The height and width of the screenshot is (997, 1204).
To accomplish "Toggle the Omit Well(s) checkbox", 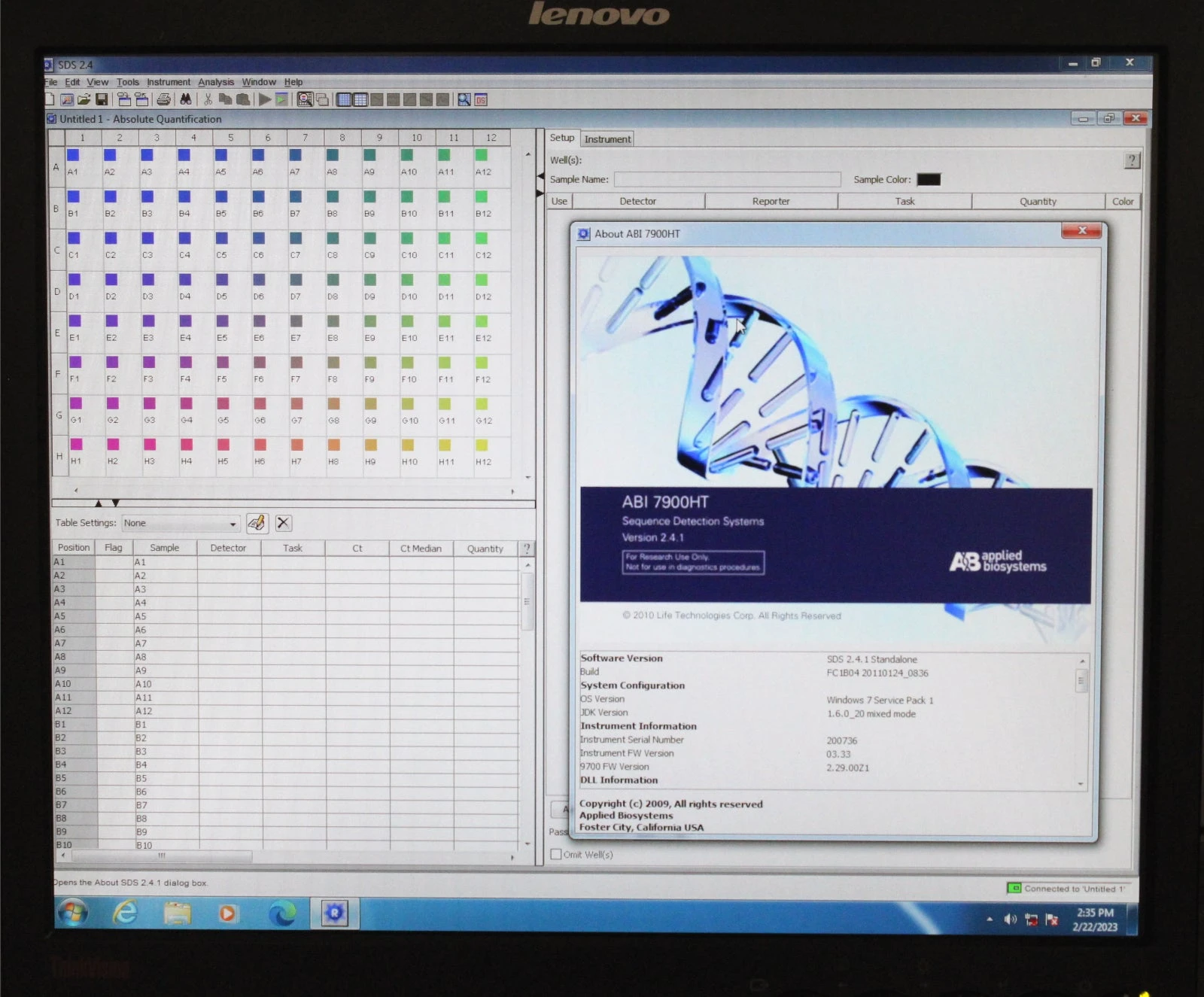I will pos(556,854).
